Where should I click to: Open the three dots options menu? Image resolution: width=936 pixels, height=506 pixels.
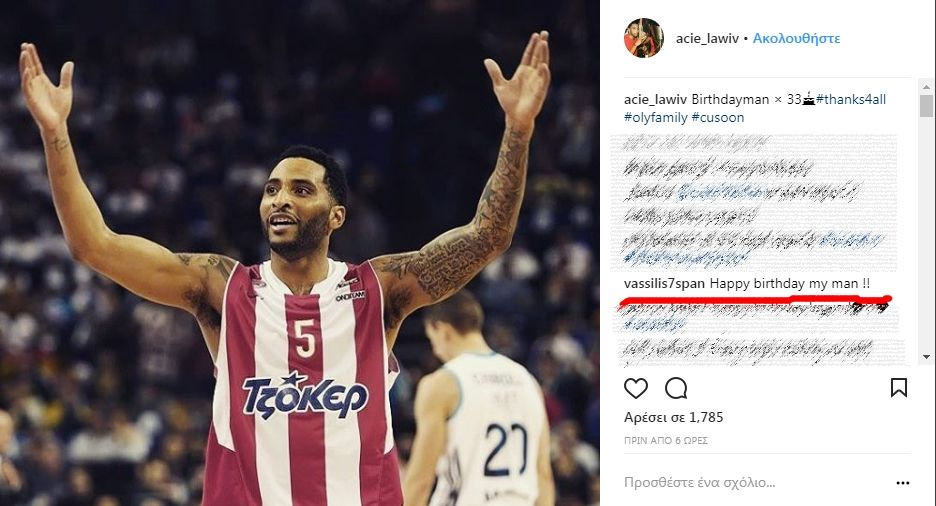pyautogui.click(x=903, y=483)
